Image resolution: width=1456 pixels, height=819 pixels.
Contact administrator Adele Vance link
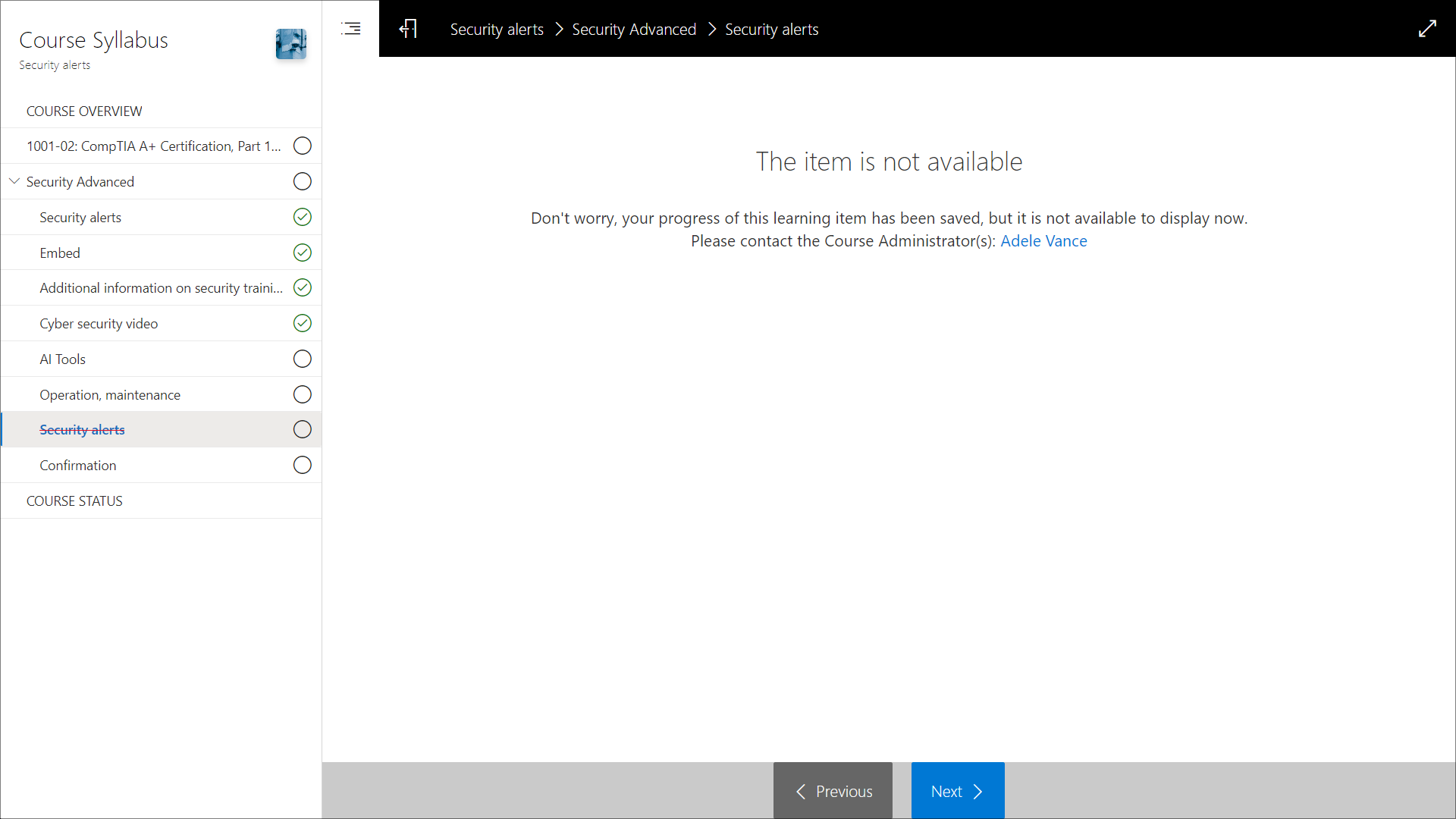pos(1043,241)
